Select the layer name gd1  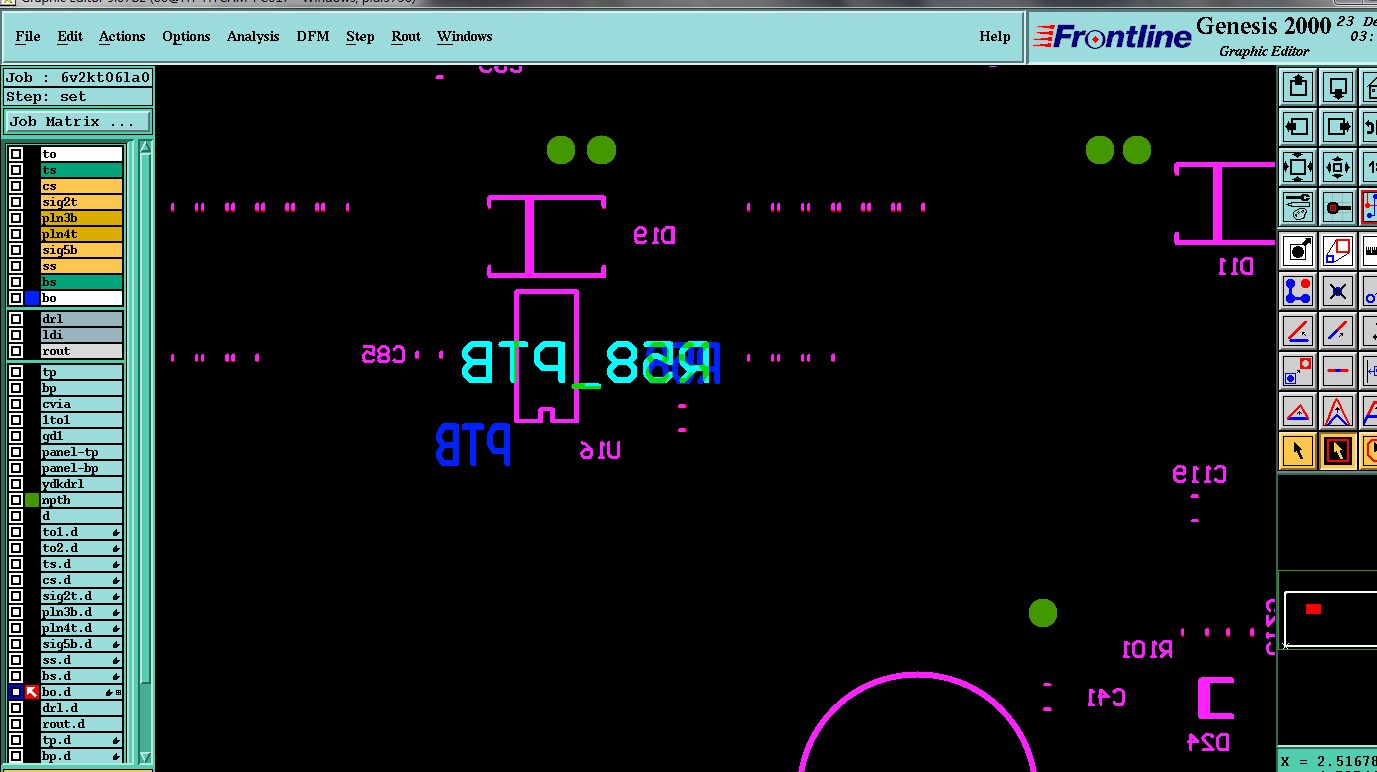82,436
